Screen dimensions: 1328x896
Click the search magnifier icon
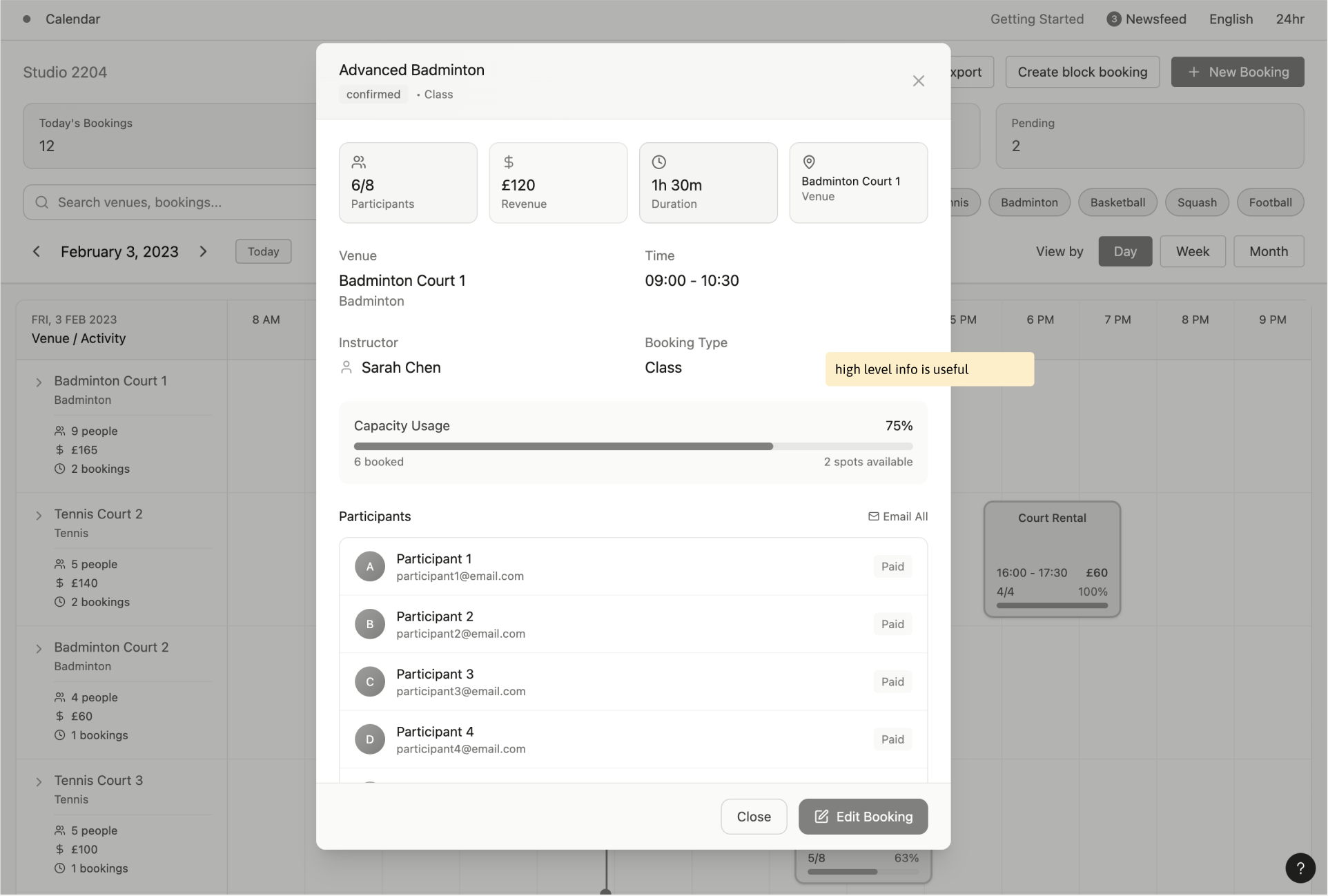coord(42,202)
